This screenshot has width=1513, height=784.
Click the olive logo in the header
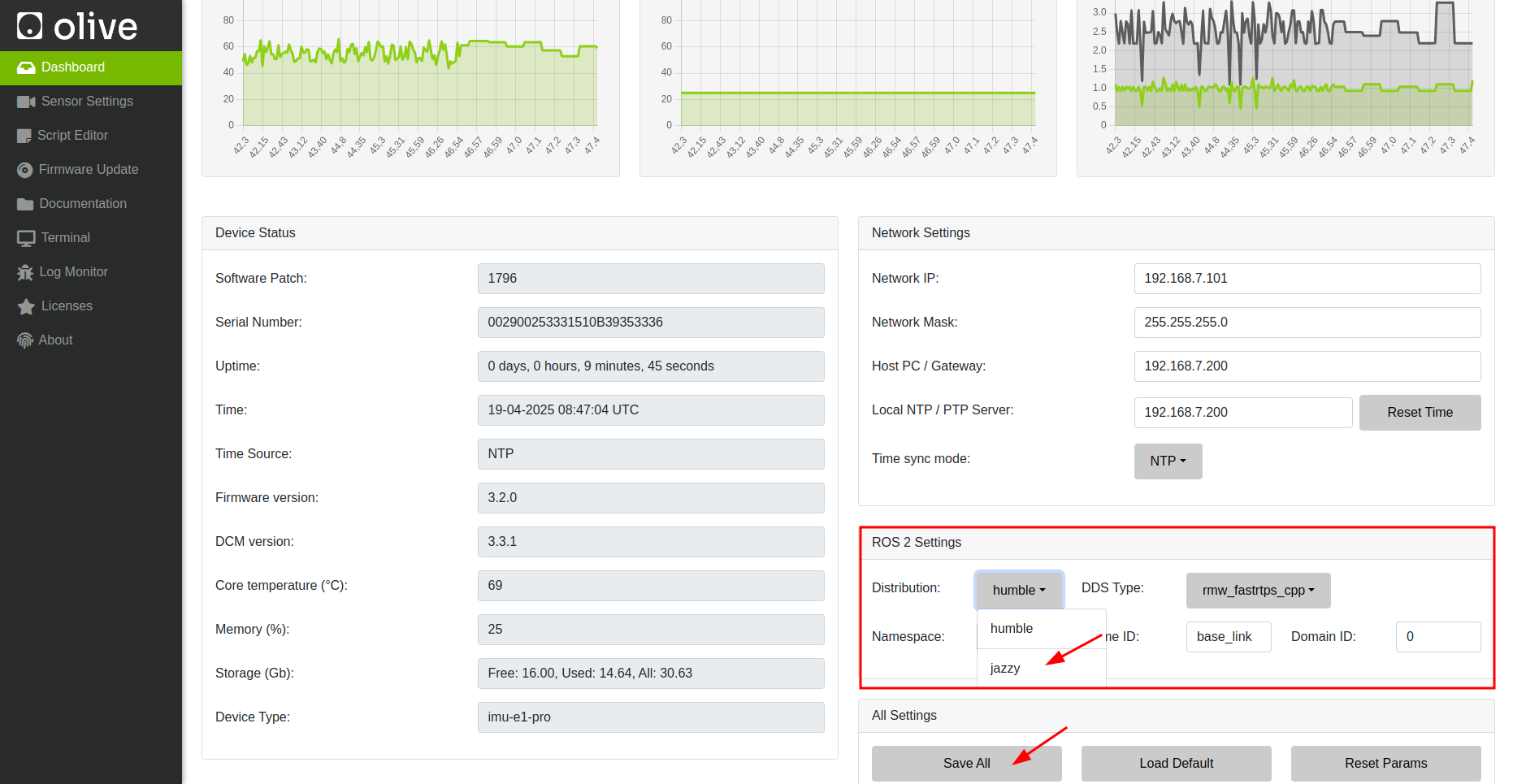point(77,26)
